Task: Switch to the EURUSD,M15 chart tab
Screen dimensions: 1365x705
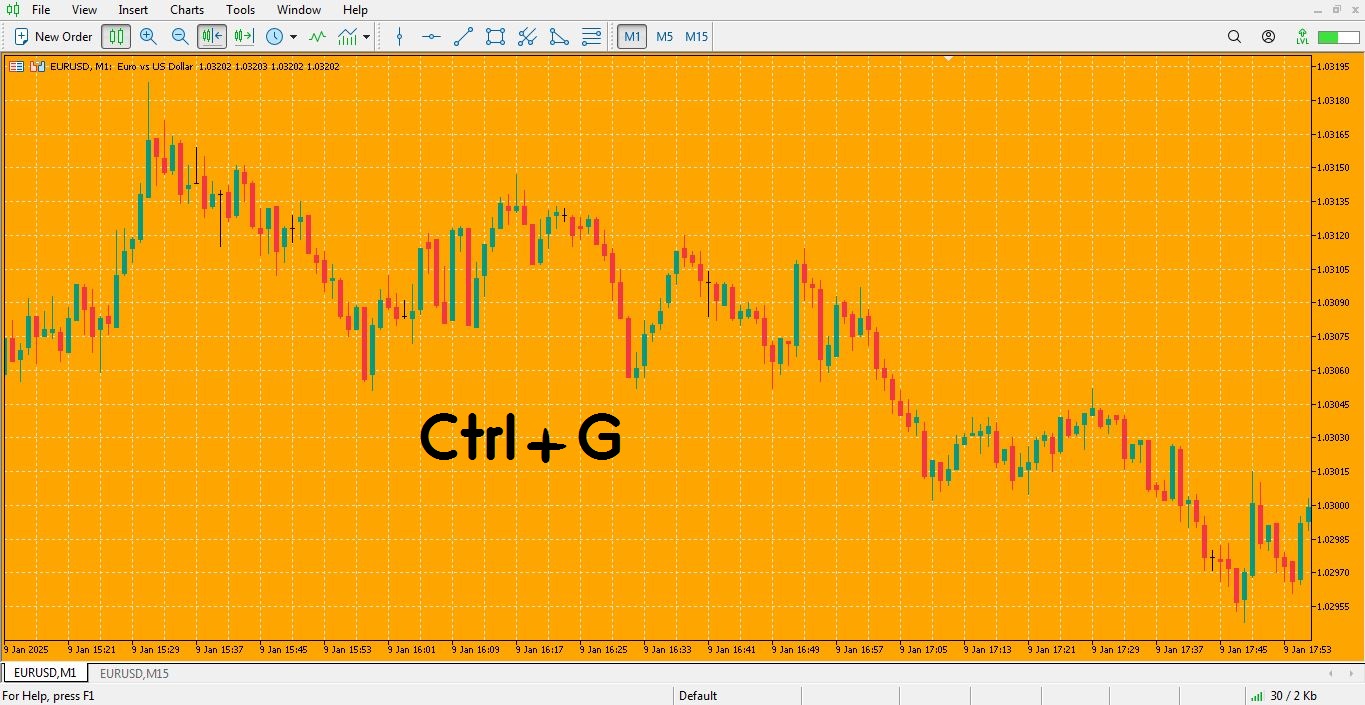Action: (134, 674)
